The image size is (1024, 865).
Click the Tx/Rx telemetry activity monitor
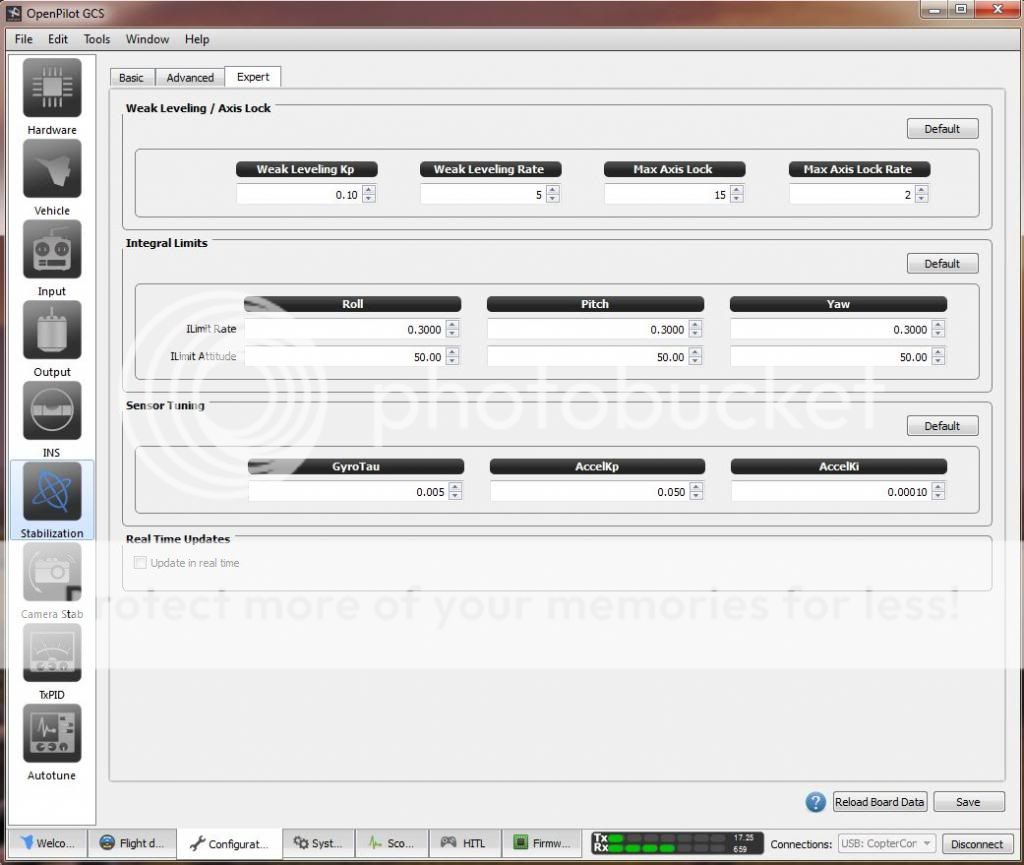(x=677, y=843)
